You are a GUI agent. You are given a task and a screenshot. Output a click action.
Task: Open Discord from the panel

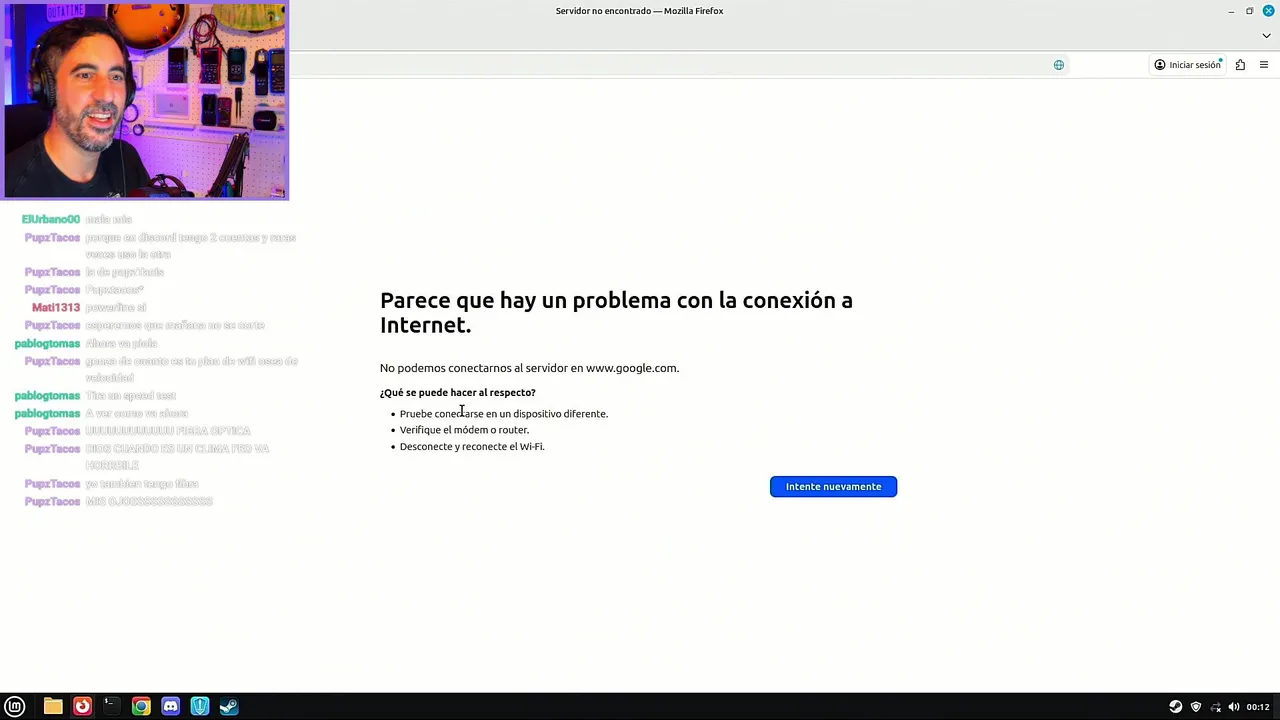point(170,706)
